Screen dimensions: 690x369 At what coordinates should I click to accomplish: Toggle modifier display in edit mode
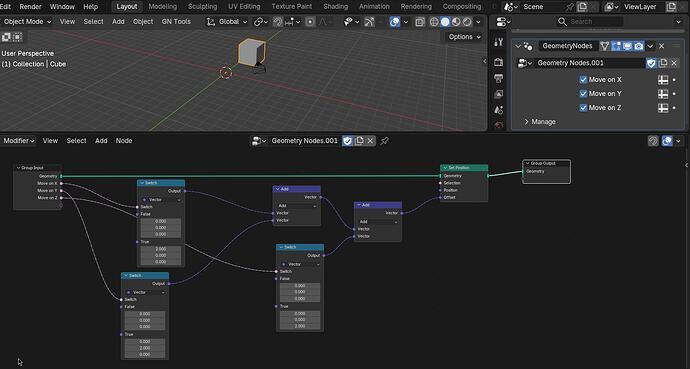click(x=616, y=46)
